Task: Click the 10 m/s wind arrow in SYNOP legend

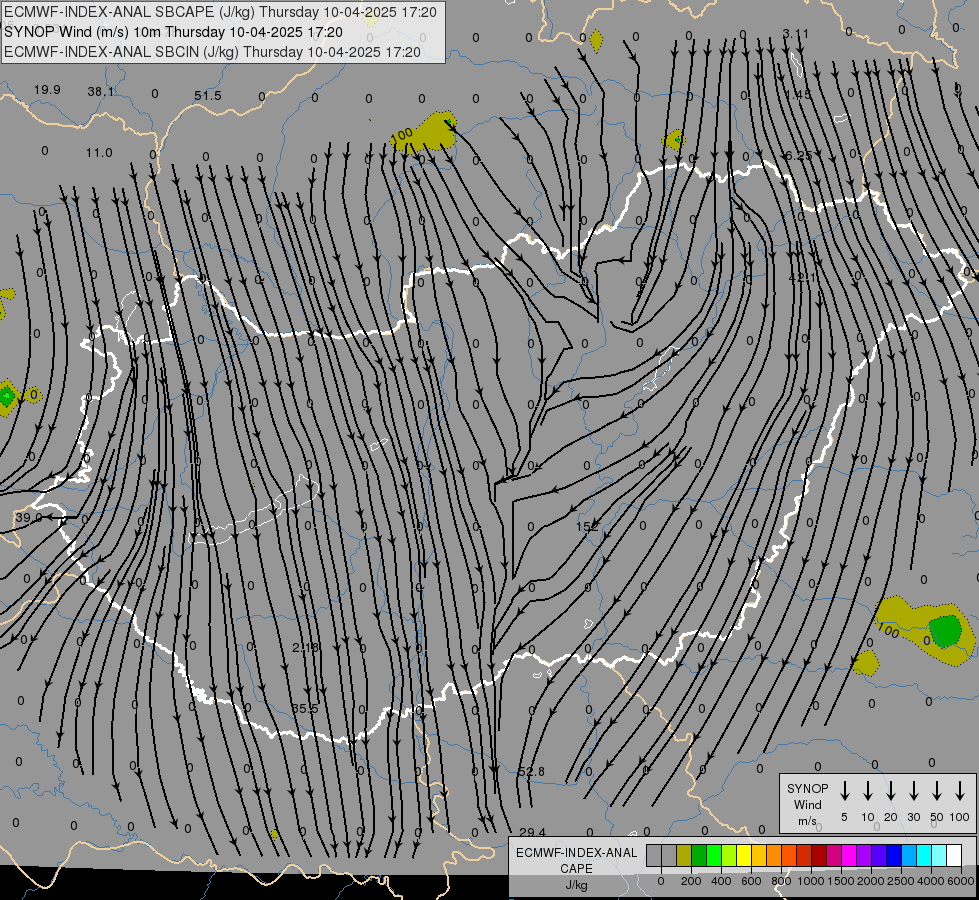Action: (x=868, y=791)
